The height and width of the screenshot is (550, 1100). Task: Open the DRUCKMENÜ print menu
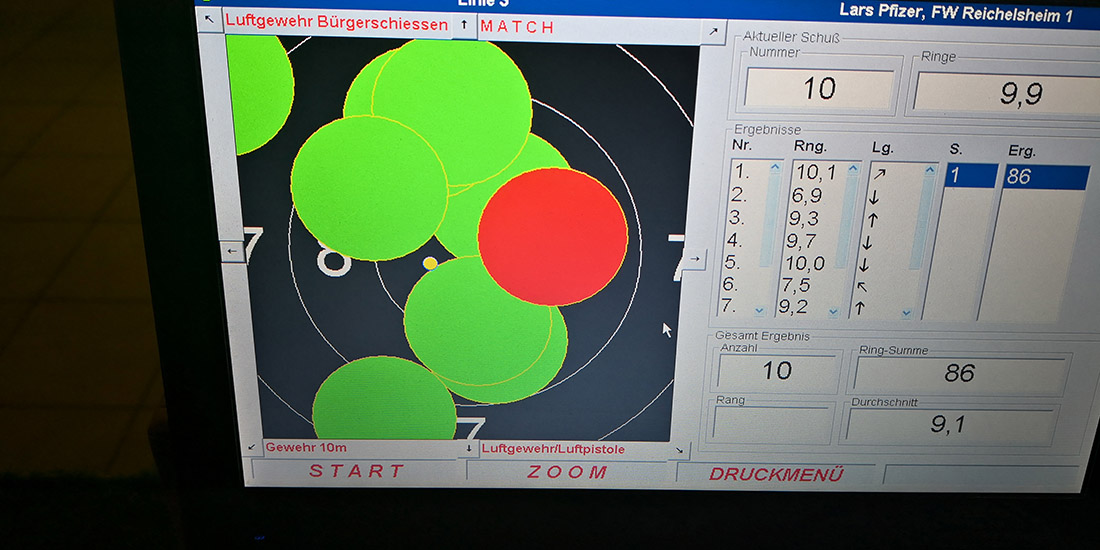click(776, 474)
